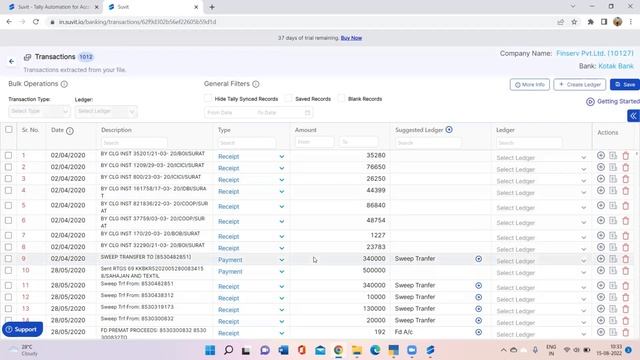The image size is (640, 360).
Task: Enable Hide Tally Synced Records checkbox
Action: click(x=208, y=98)
